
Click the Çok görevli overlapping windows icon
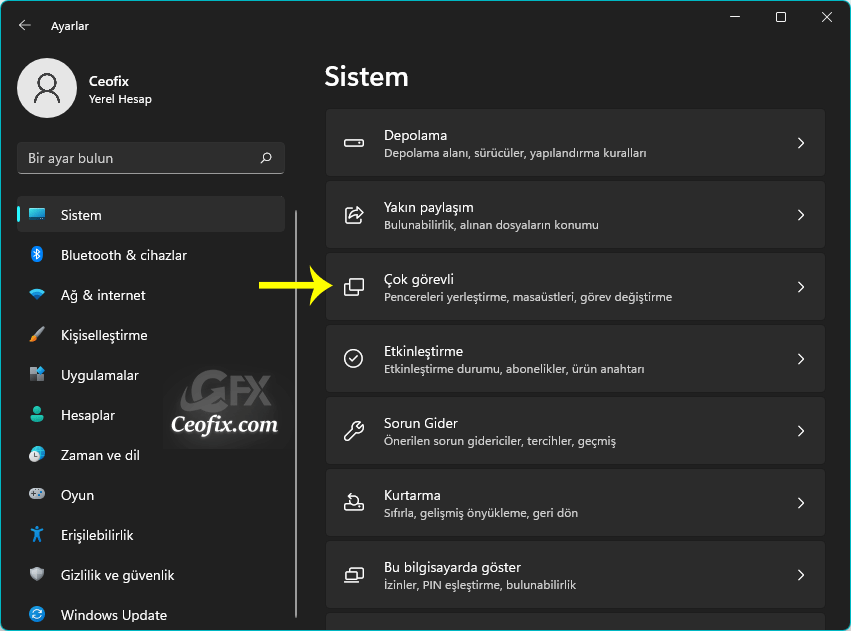click(354, 287)
